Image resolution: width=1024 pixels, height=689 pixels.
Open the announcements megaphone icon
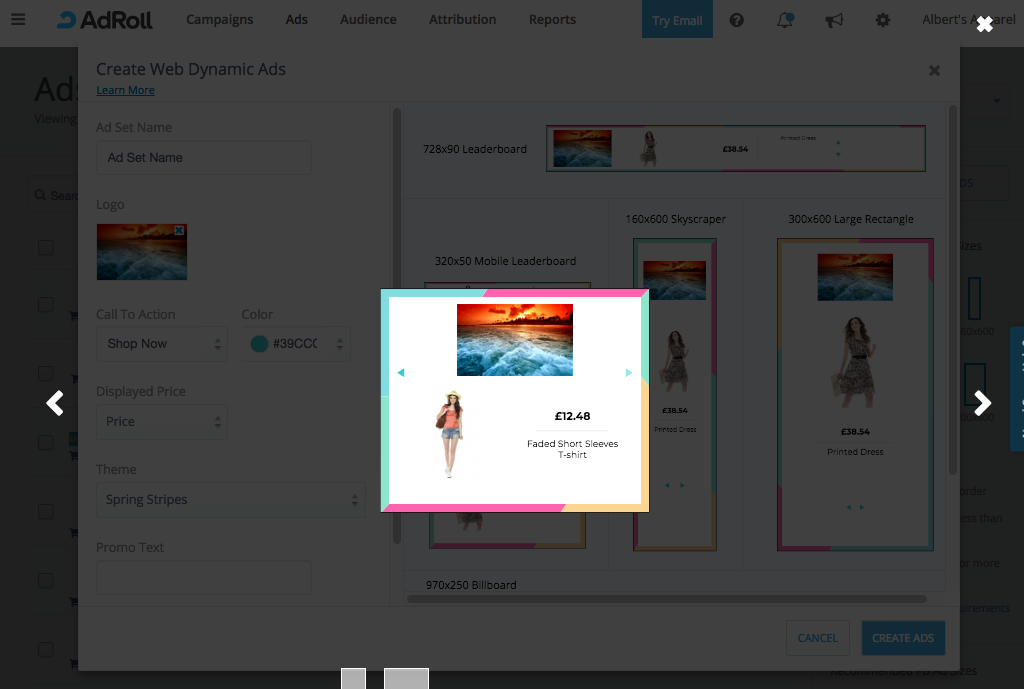[834, 20]
